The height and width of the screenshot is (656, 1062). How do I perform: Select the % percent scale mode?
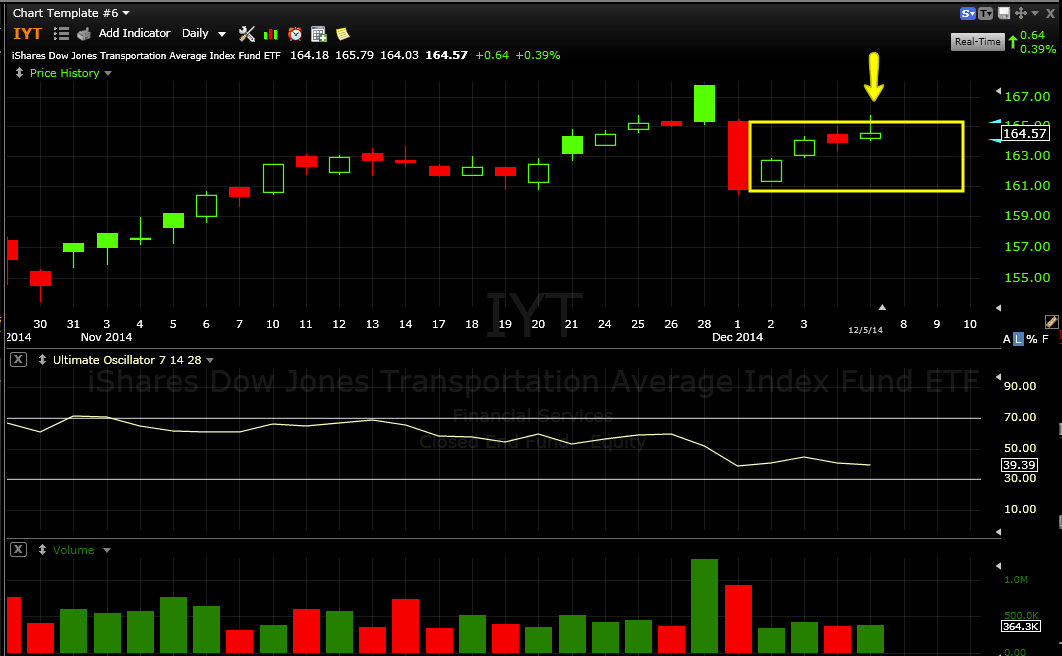1032,339
